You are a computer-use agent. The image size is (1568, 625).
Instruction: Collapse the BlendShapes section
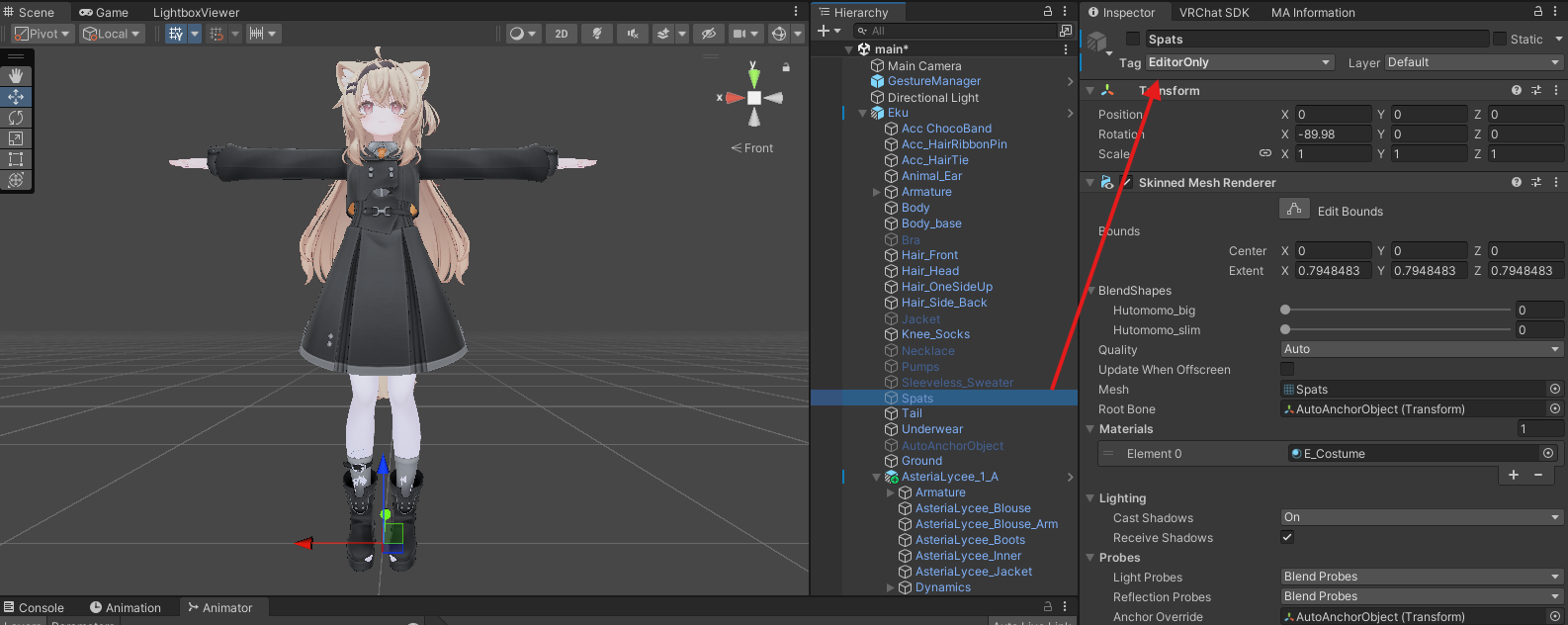(x=1091, y=291)
